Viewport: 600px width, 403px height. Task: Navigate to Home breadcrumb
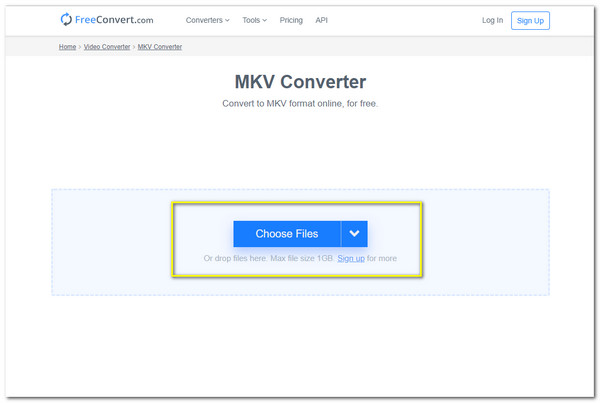tap(67, 47)
